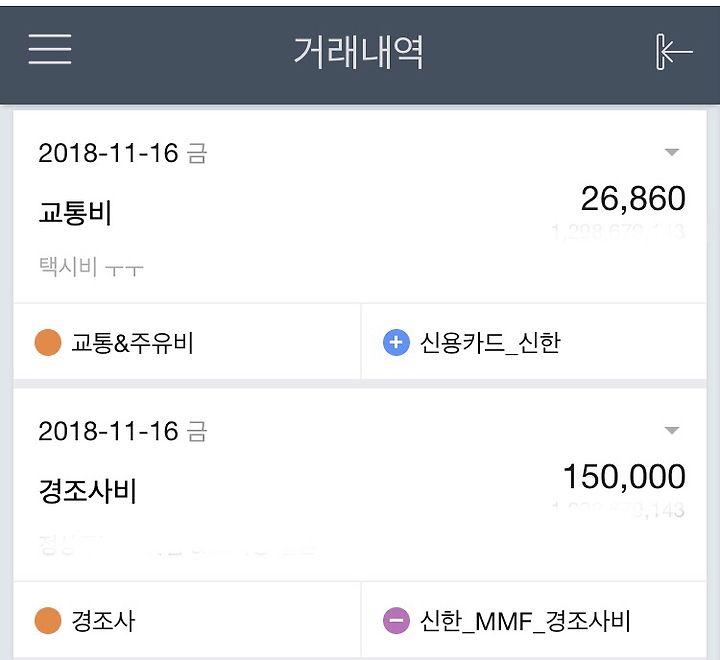Click the 경조사비 transaction title
Image resolution: width=720 pixels, height=660 pixels.
coord(87,491)
